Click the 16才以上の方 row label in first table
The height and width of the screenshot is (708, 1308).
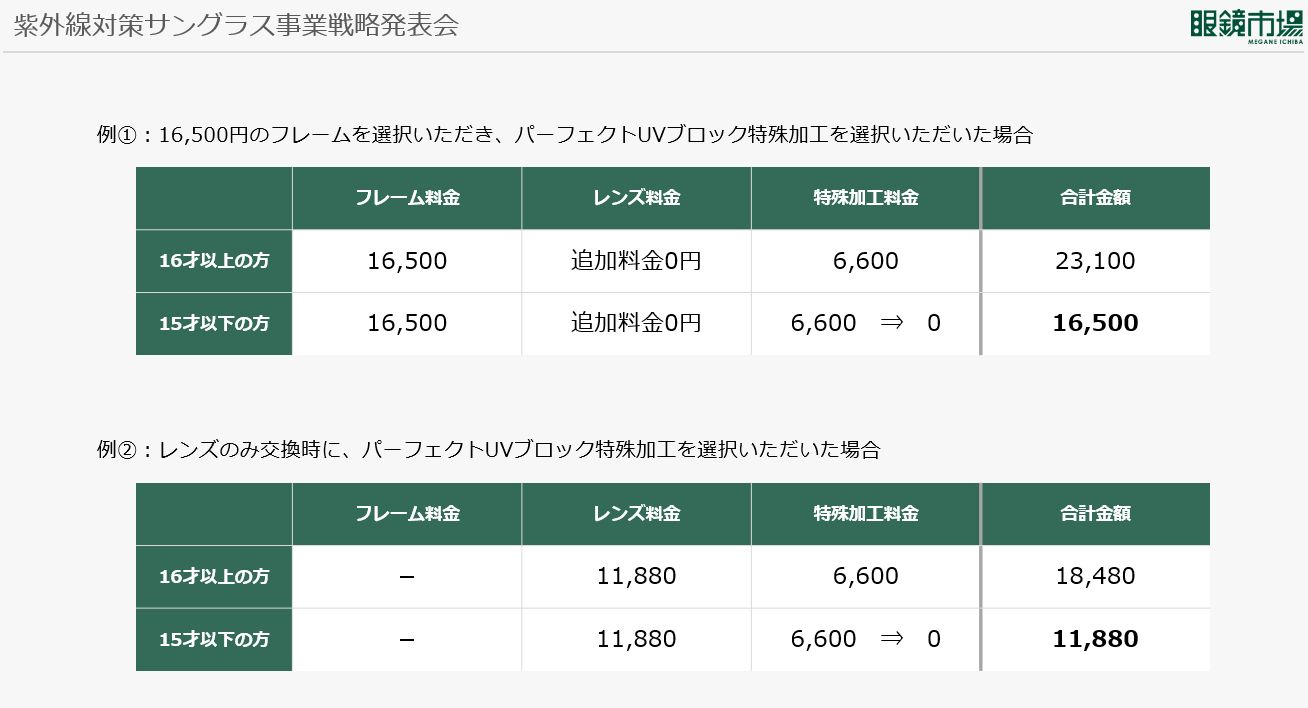(x=214, y=261)
